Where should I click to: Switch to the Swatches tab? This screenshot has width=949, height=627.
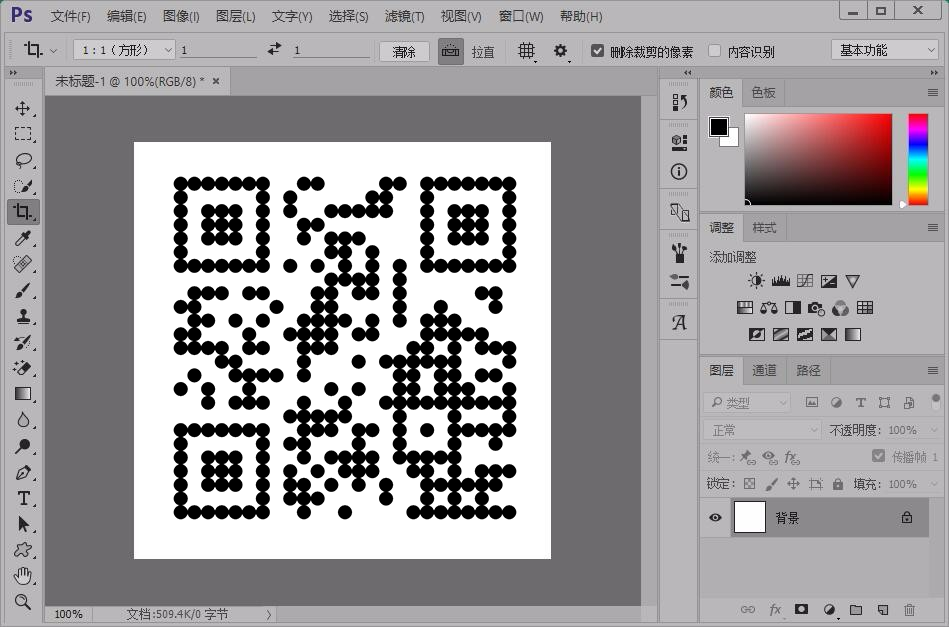(763, 93)
